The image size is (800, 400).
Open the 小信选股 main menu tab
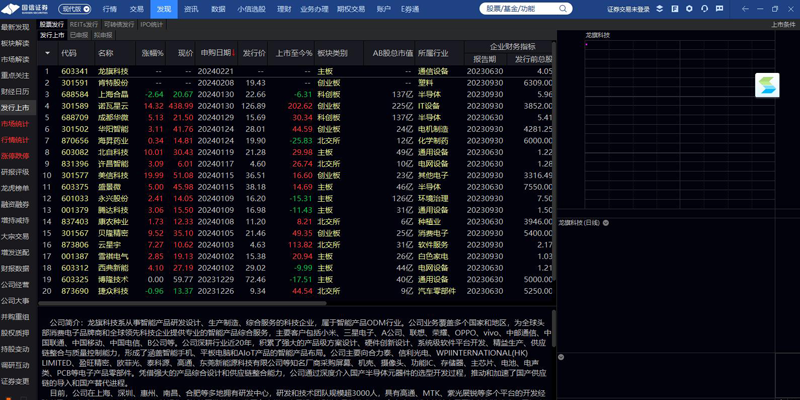252,9
